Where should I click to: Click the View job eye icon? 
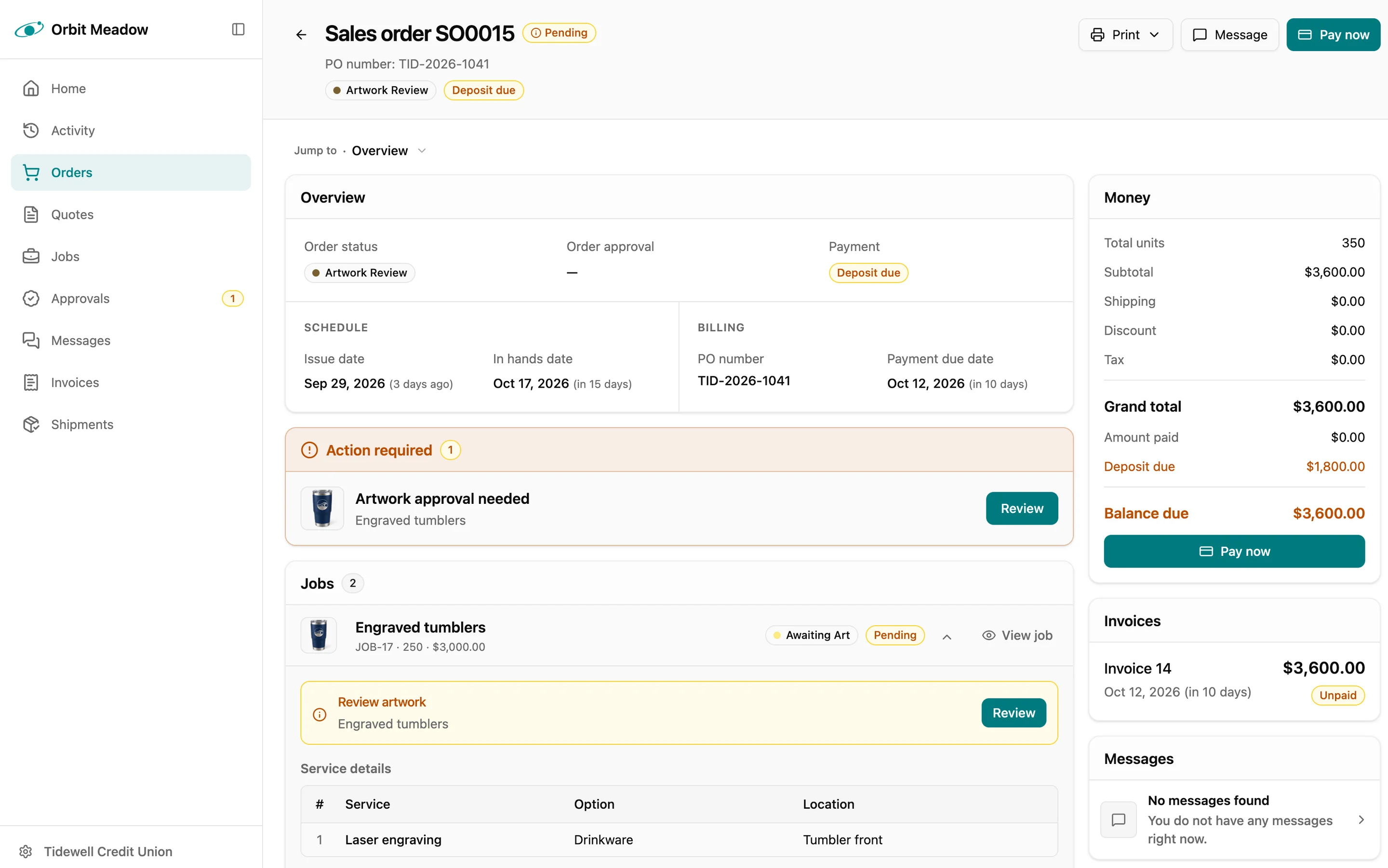(988, 635)
